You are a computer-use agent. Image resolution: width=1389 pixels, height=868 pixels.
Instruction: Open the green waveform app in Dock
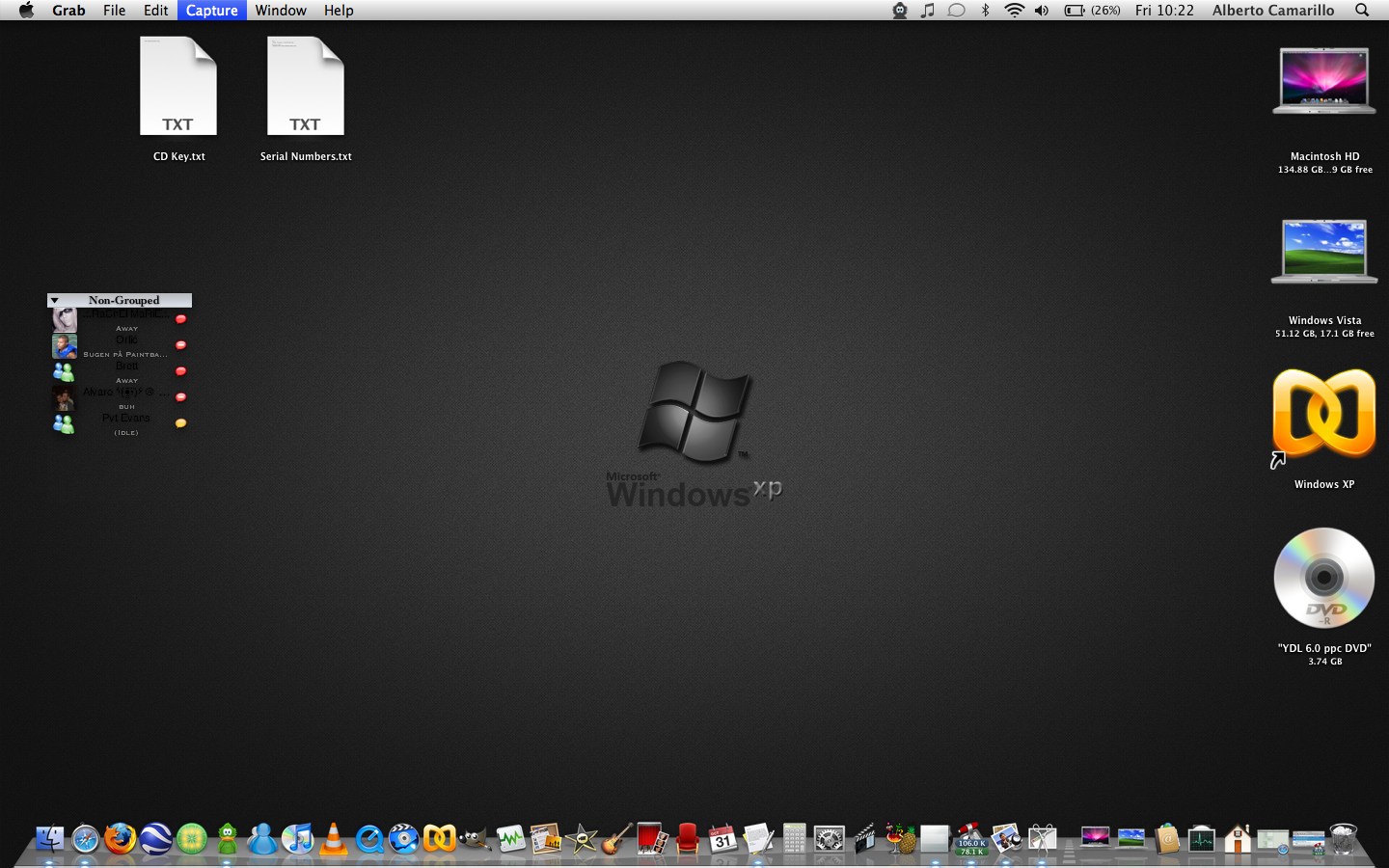pyautogui.click(x=510, y=839)
